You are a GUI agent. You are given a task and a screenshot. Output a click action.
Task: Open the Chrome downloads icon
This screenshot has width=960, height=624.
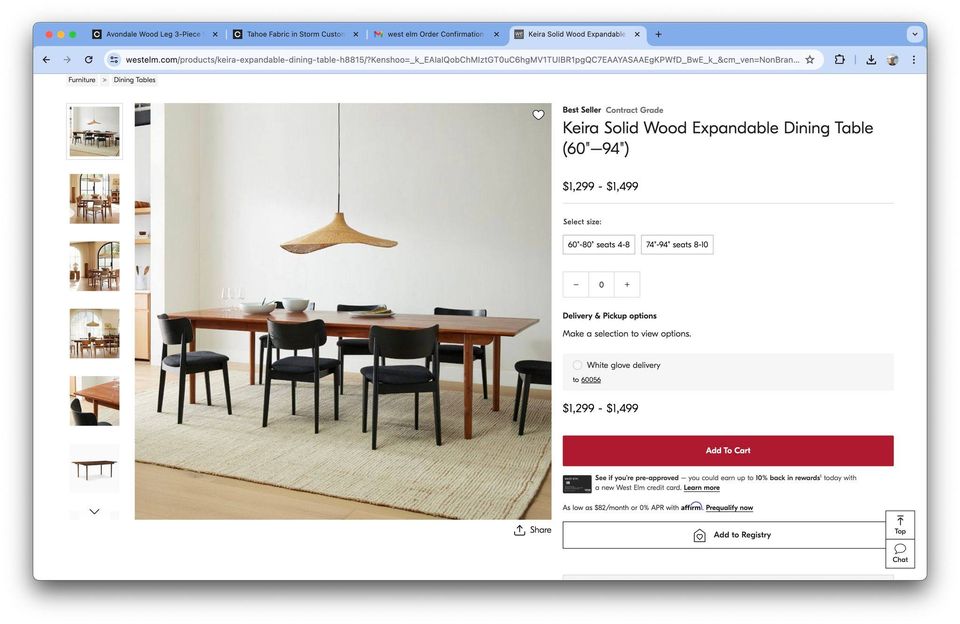pyautogui.click(x=871, y=59)
